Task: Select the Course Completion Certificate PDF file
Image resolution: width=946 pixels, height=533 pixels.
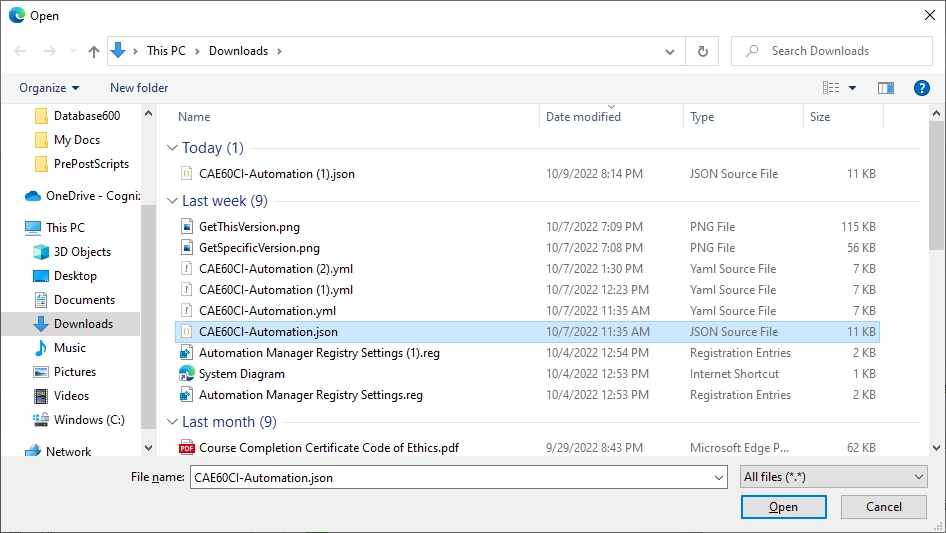Action: pyautogui.click(x=329, y=448)
